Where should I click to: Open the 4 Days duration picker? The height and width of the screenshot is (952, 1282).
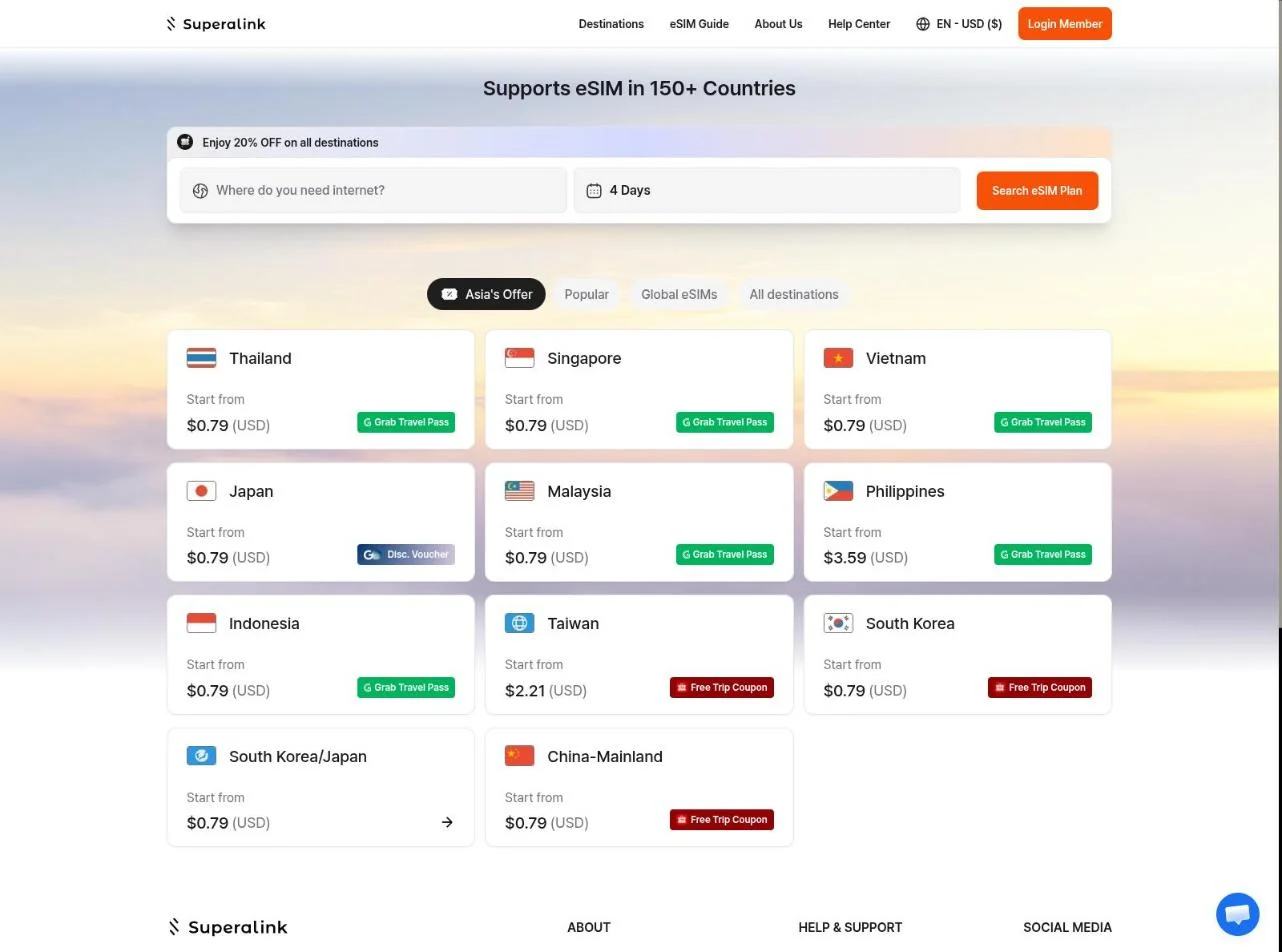tap(767, 190)
